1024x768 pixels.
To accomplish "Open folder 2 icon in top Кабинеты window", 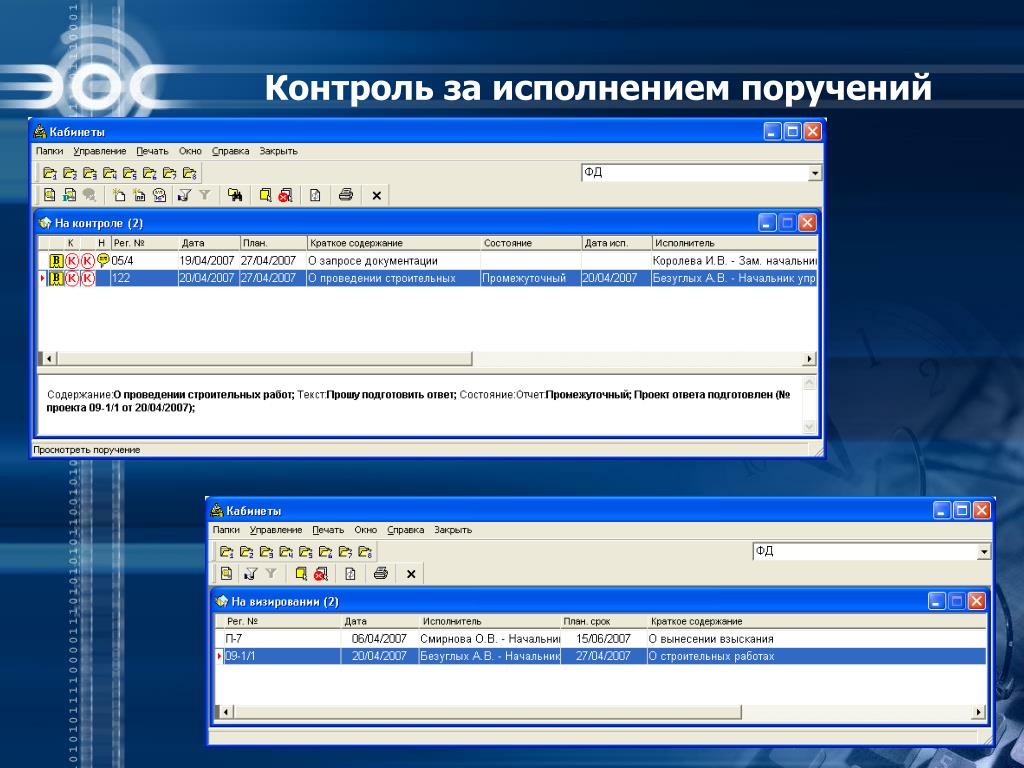I will [x=70, y=174].
